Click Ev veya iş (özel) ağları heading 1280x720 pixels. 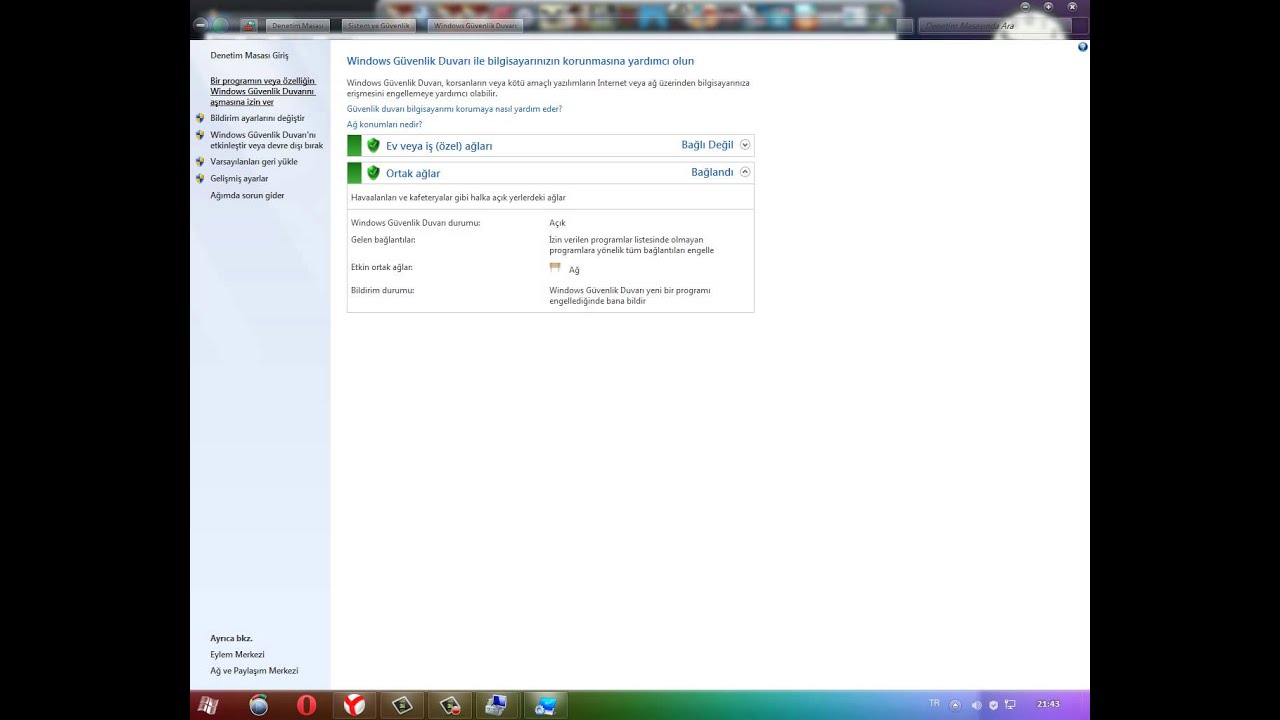coord(439,146)
